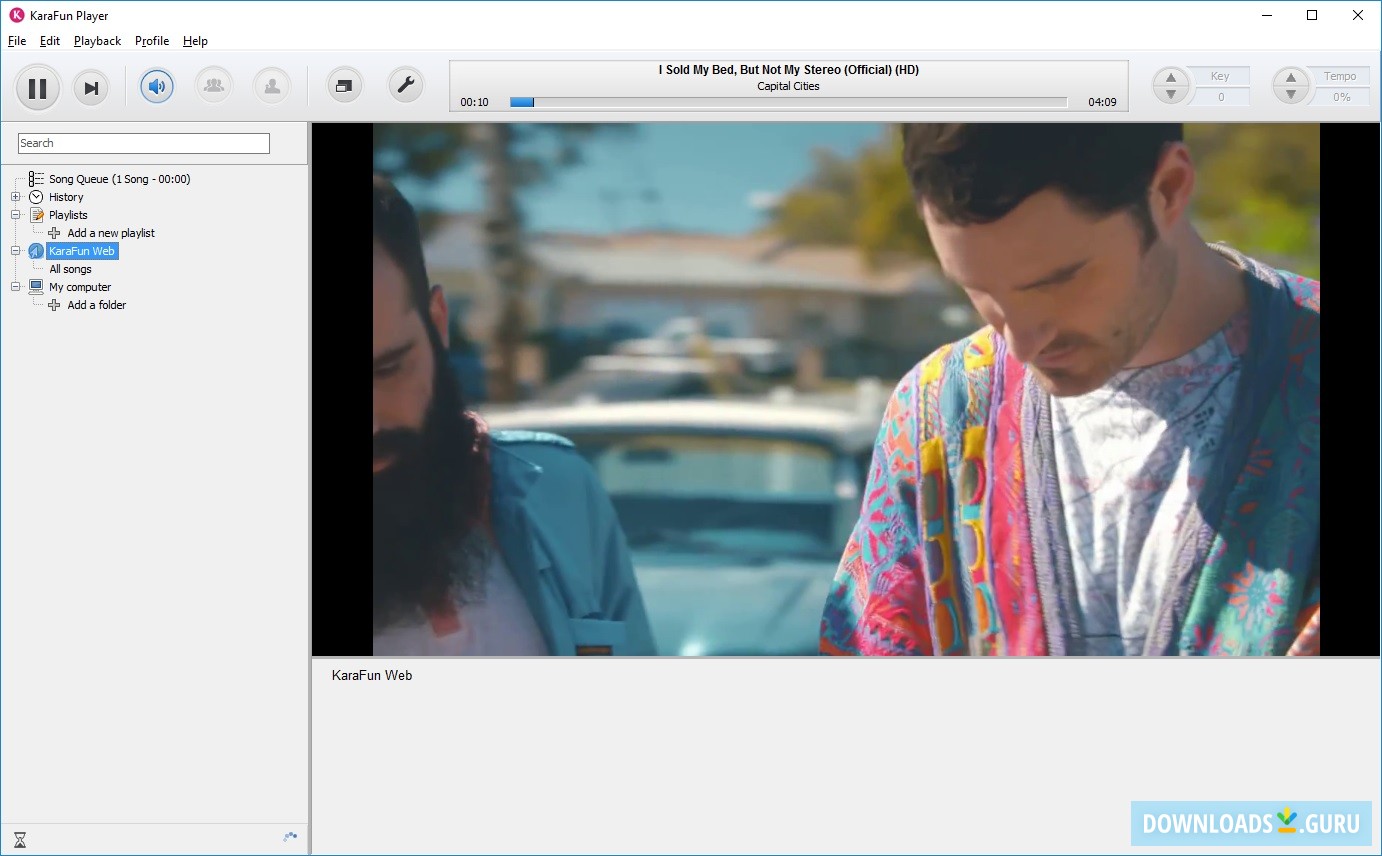Click Add a folder
Screen dimensions: 1382x856
[x=96, y=305]
